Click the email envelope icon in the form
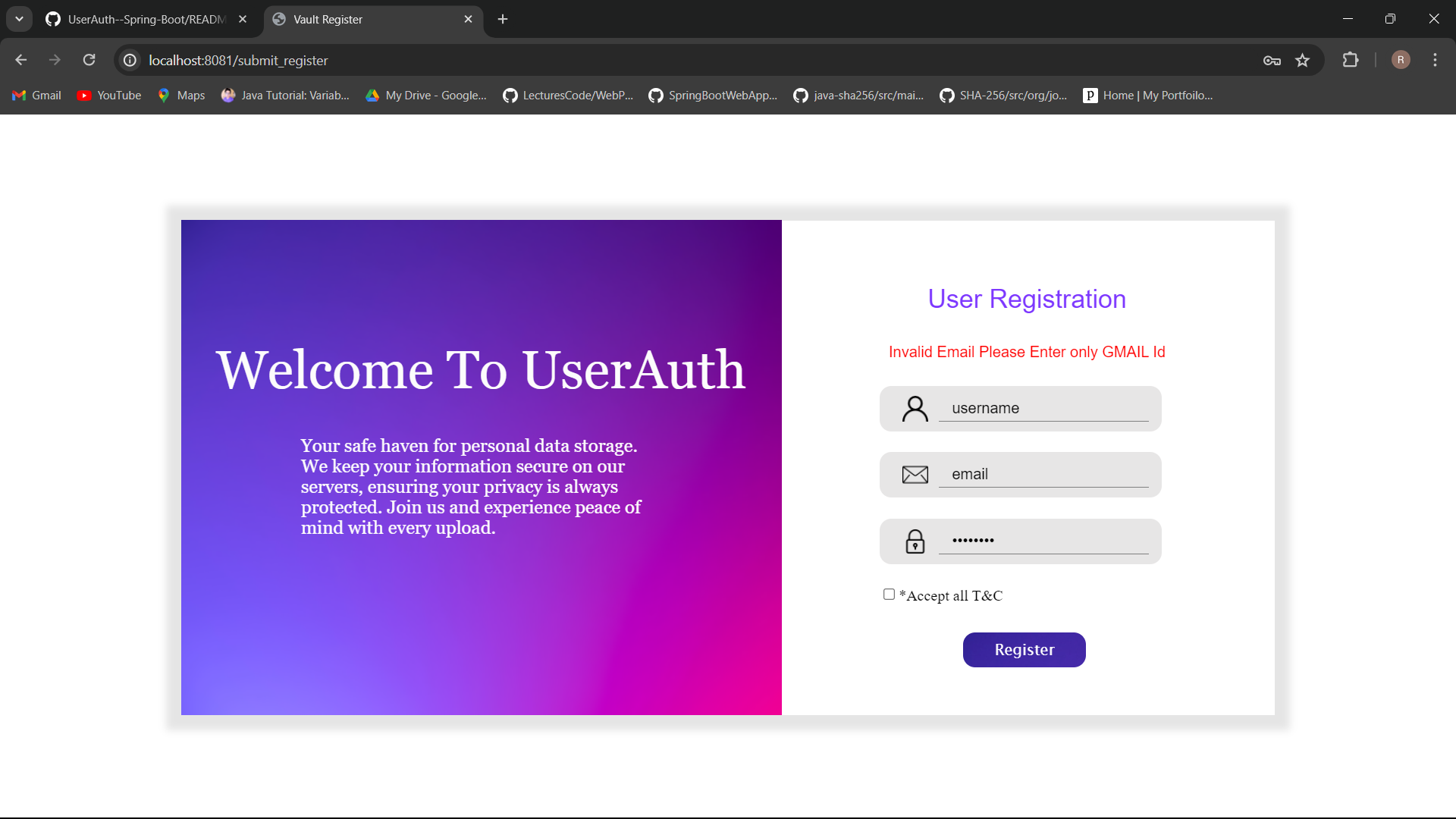Screen dimensions: 1456x819 pyautogui.click(x=915, y=474)
